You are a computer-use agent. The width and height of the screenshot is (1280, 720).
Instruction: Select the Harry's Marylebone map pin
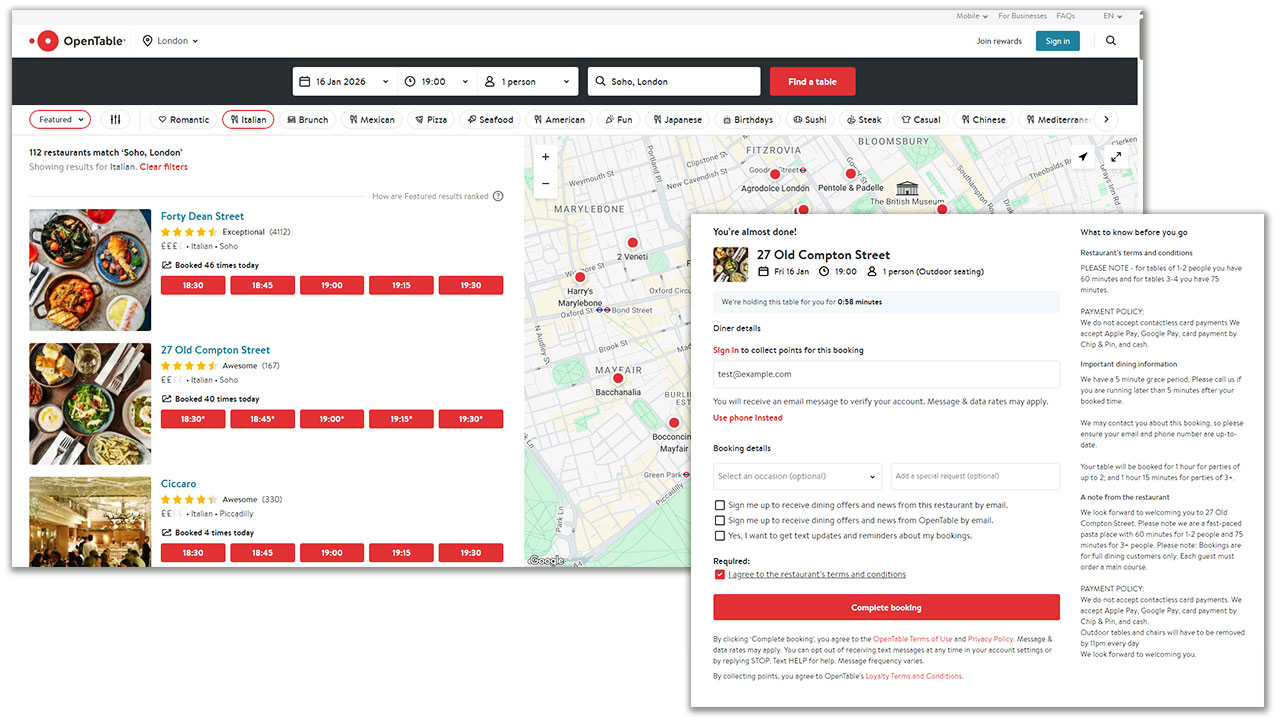pos(580,277)
